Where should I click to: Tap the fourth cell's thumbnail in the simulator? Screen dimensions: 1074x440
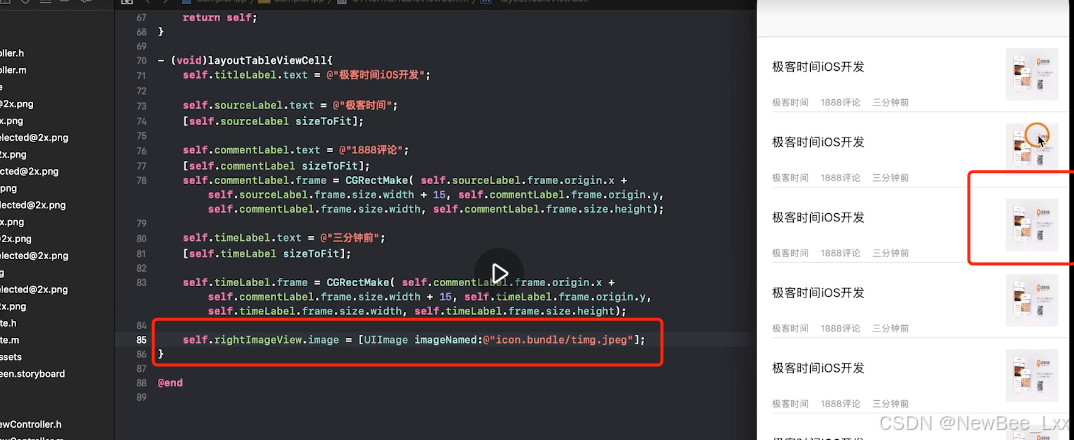click(1032, 300)
